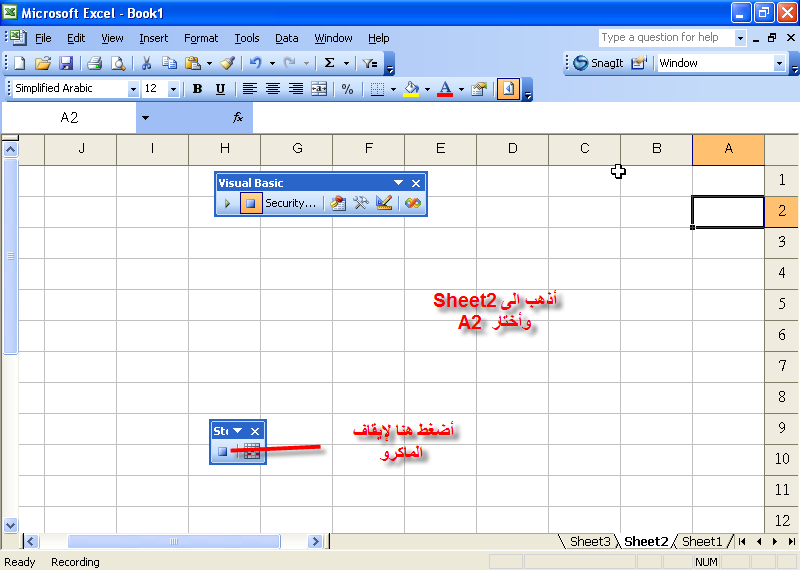Apply AutoFilter with the funnel icon
This screenshot has height=570, width=800.
tap(369, 63)
